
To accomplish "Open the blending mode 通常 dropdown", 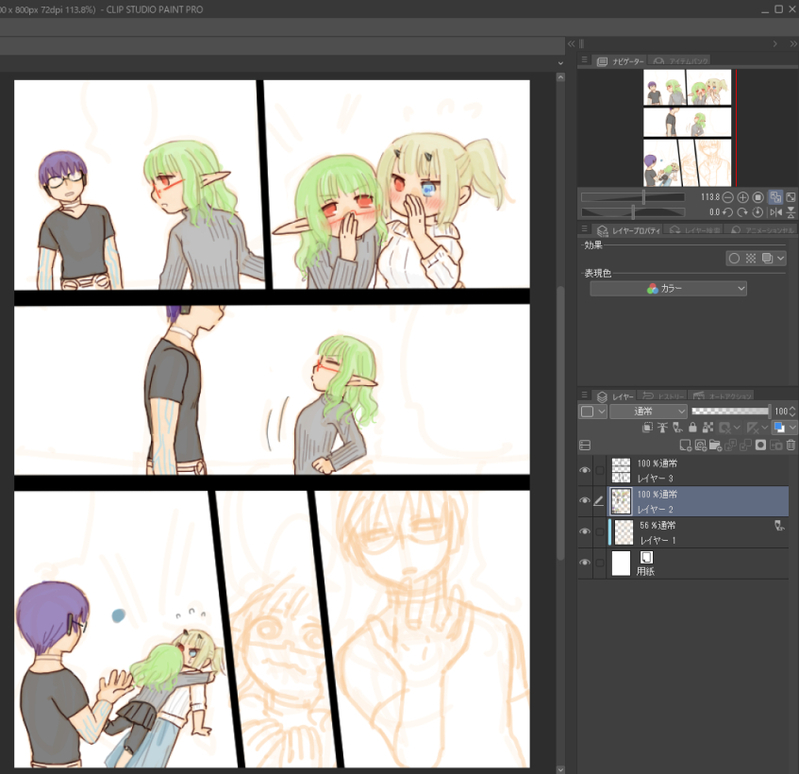I will [648, 411].
